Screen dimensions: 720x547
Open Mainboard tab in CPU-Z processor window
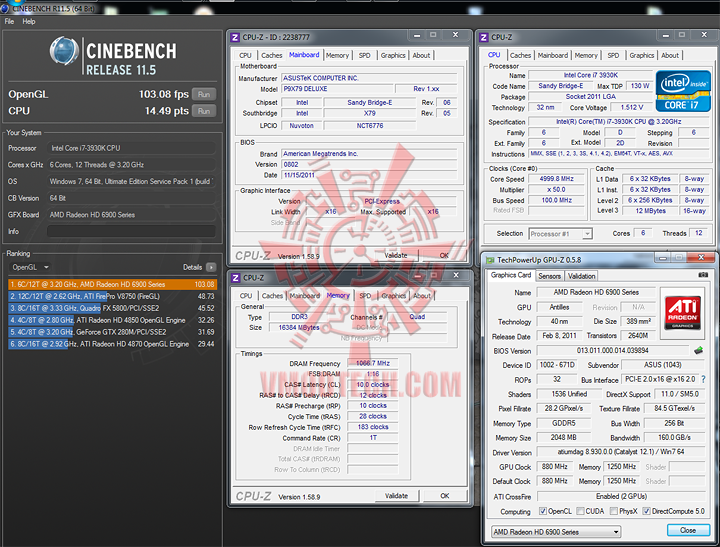(553, 55)
